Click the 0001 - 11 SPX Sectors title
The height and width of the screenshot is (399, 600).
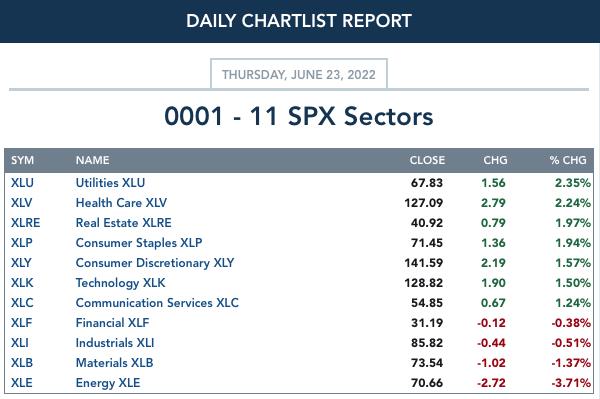point(299,116)
